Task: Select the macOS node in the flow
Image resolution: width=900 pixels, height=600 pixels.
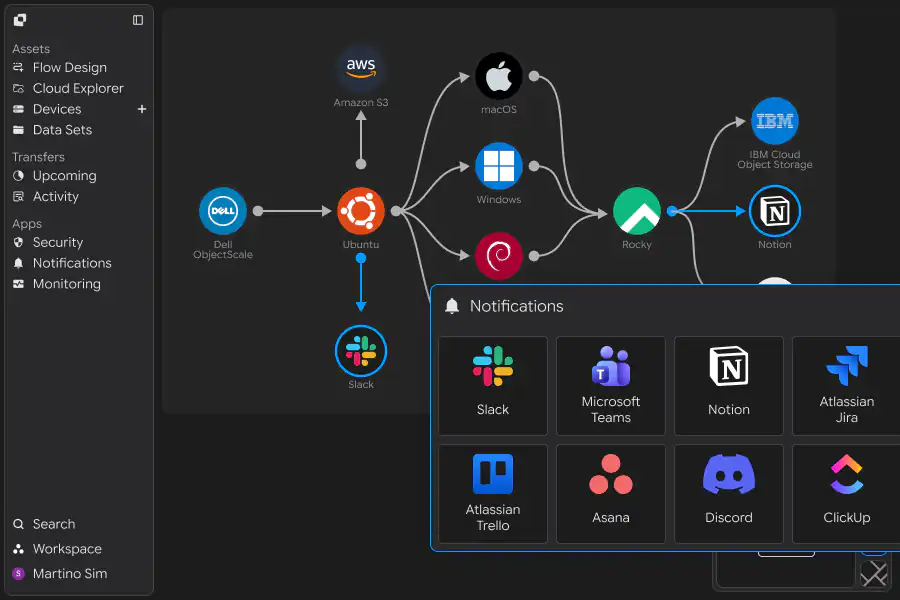Action: click(499, 76)
